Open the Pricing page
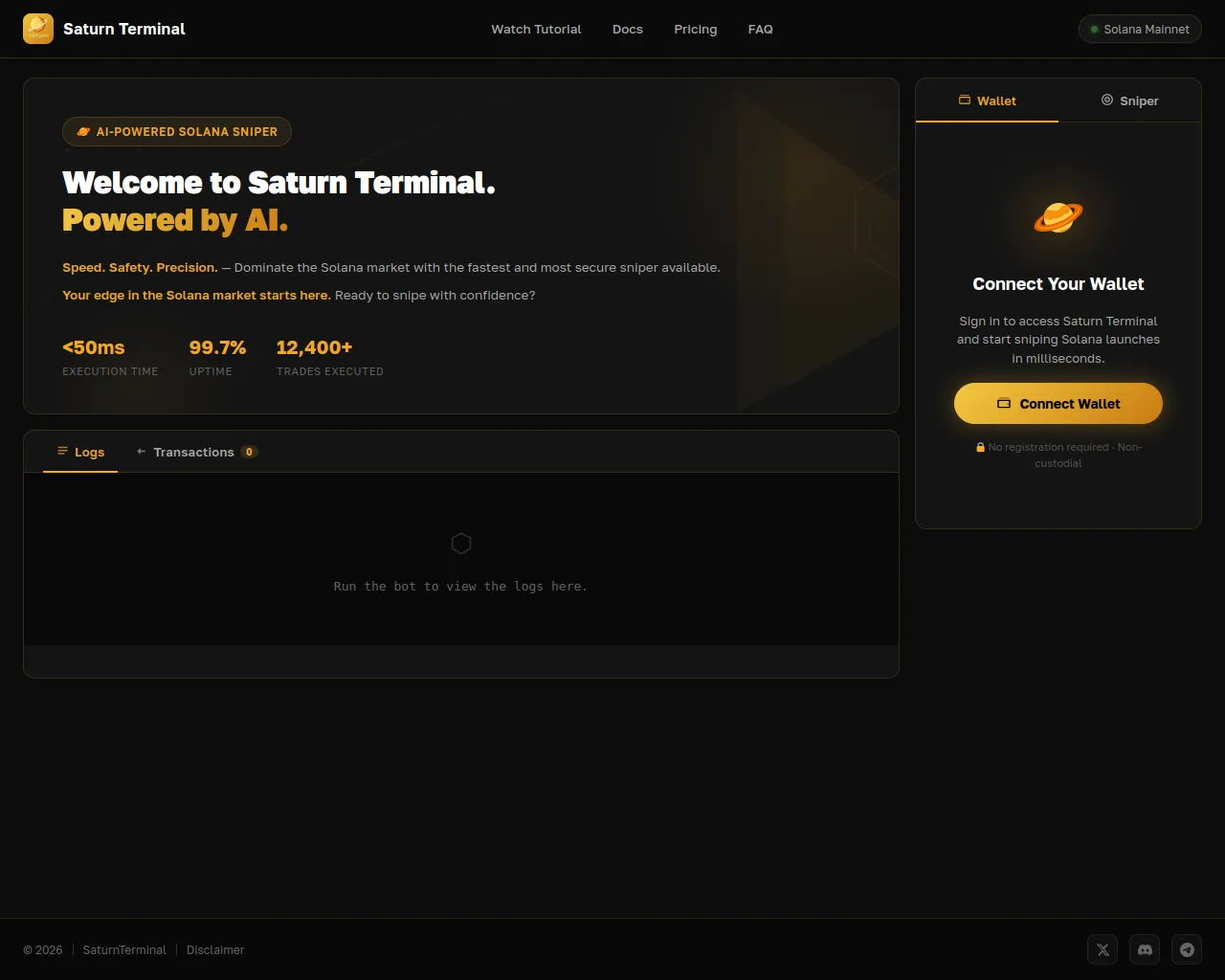This screenshot has width=1225, height=980. click(696, 30)
